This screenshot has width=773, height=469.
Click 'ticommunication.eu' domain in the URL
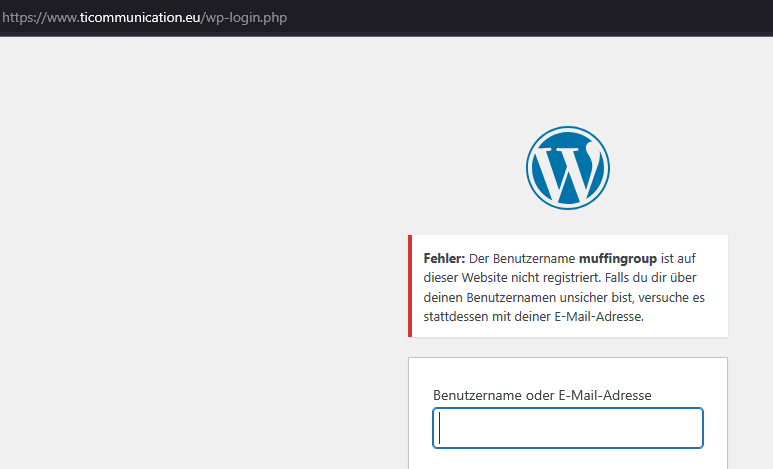[x=140, y=18]
